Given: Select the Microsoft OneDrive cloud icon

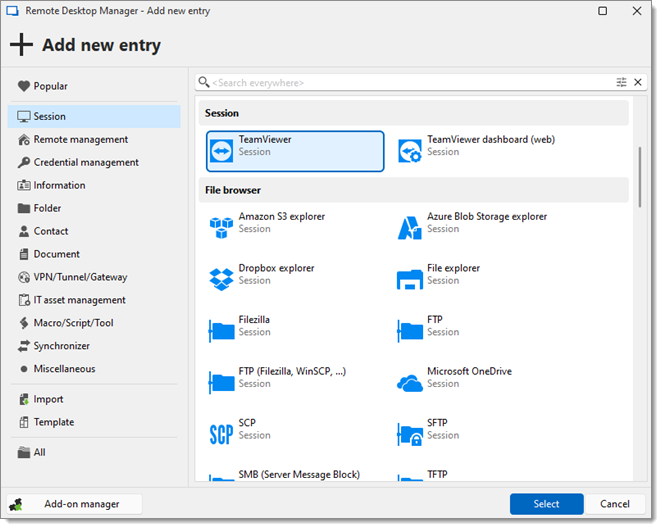Looking at the screenshot, I should click(410, 383).
